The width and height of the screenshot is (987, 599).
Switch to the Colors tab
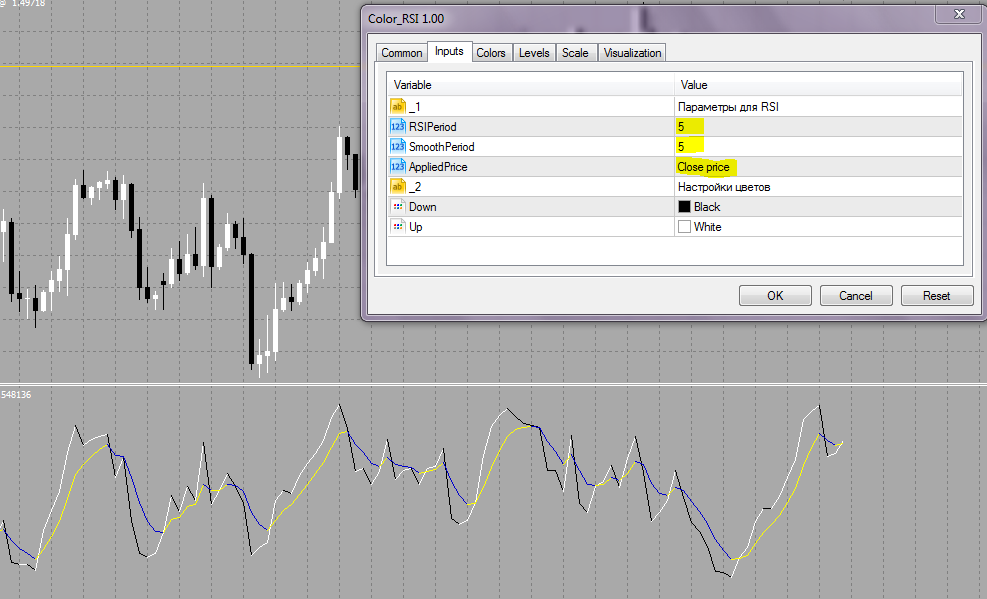491,52
